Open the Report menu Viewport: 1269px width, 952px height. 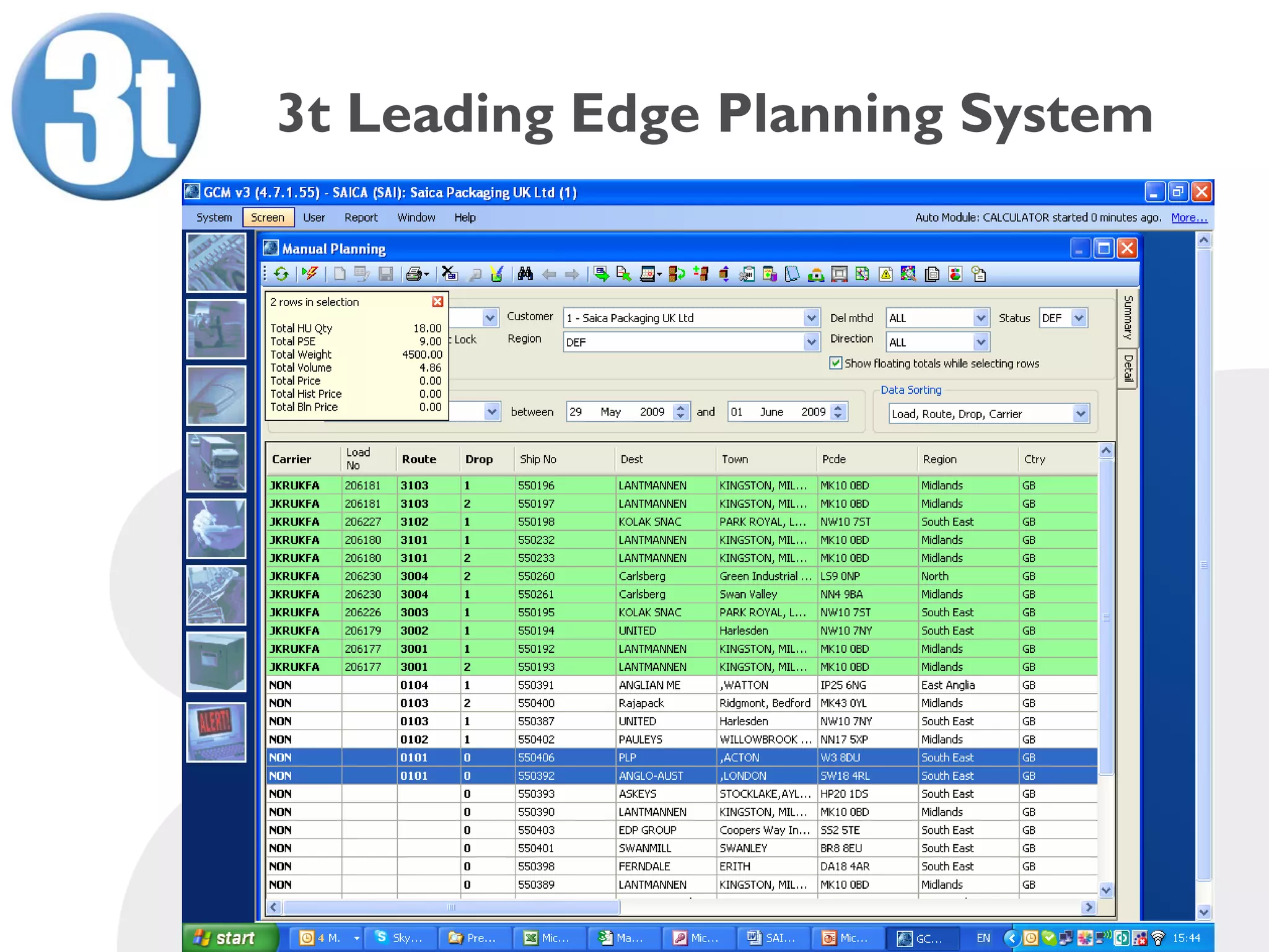click(x=361, y=217)
